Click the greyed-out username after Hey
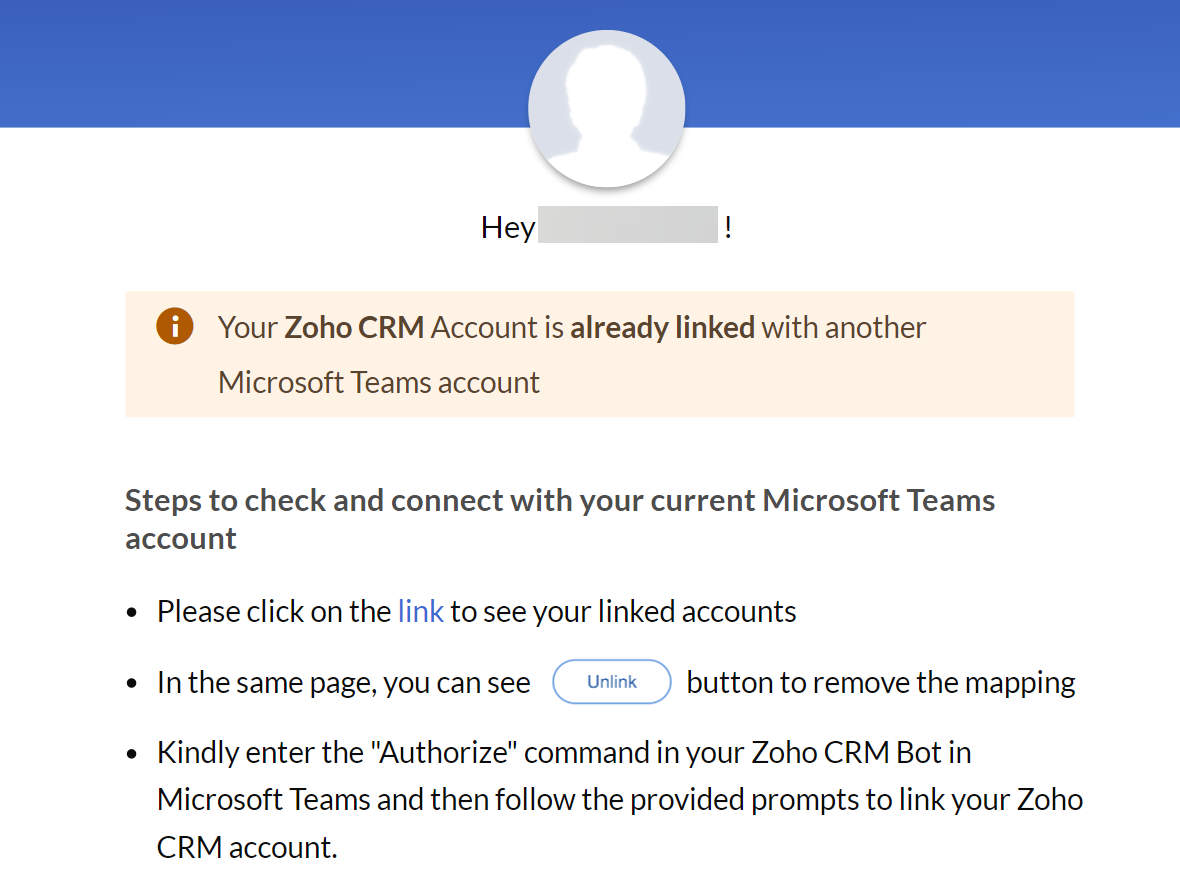Screen dimensions: 1180x883 click(628, 225)
